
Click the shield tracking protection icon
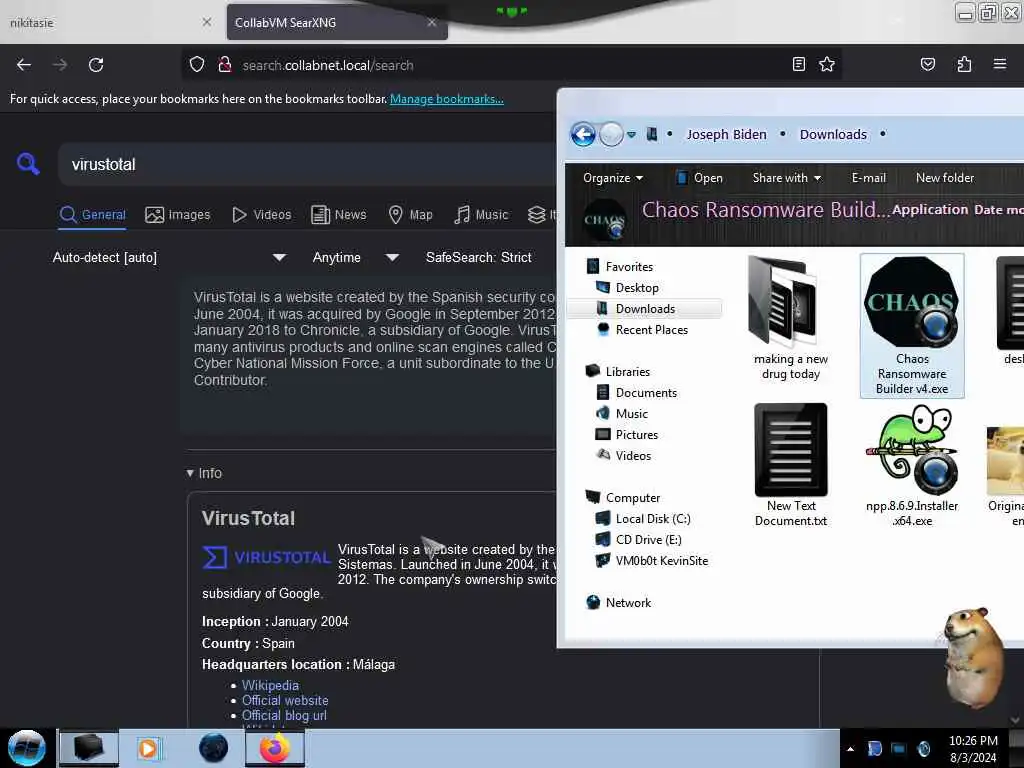(x=197, y=65)
